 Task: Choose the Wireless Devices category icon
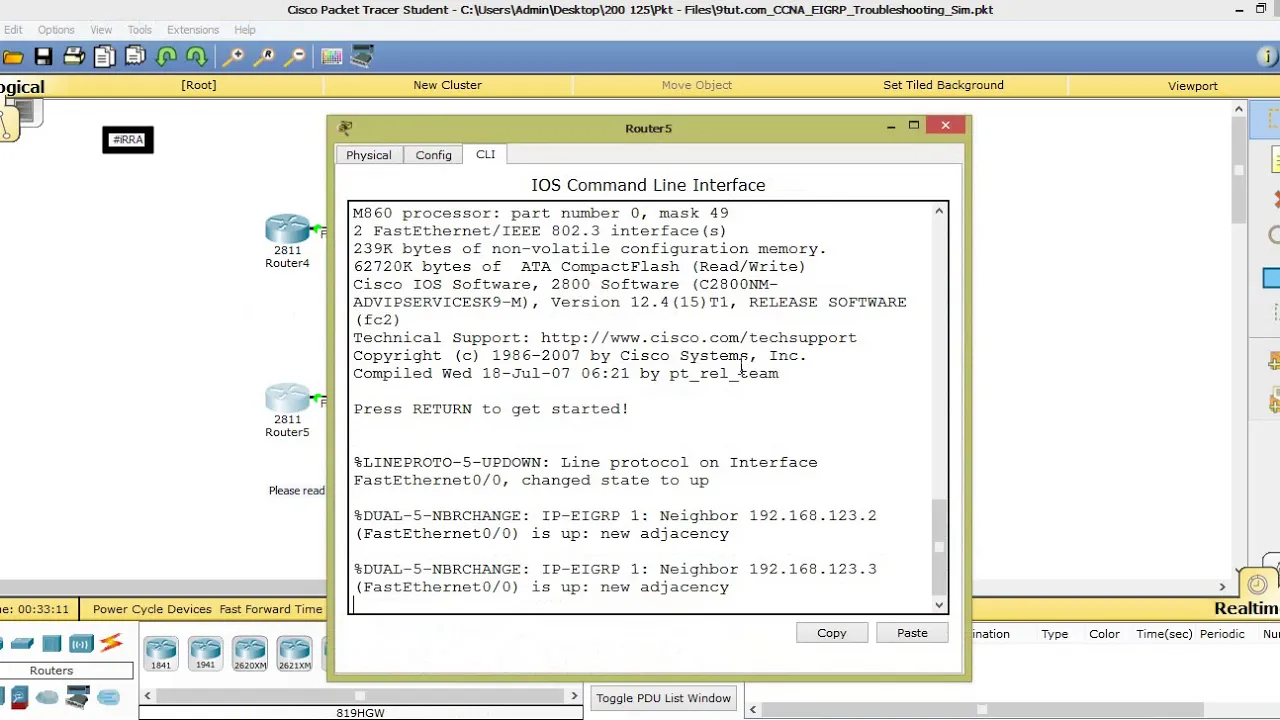81,643
